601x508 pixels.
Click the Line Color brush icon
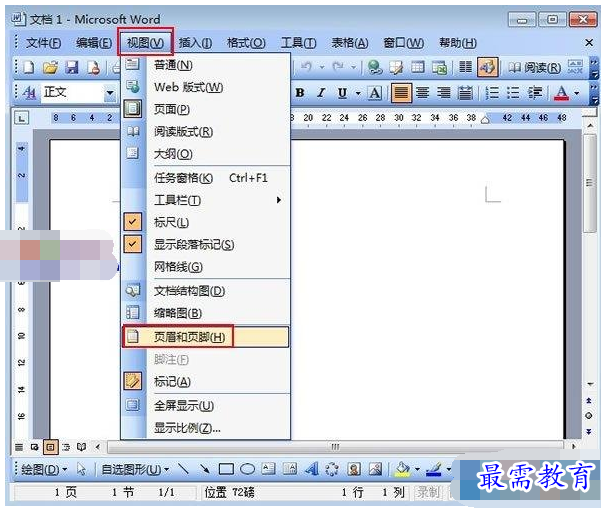[434, 469]
